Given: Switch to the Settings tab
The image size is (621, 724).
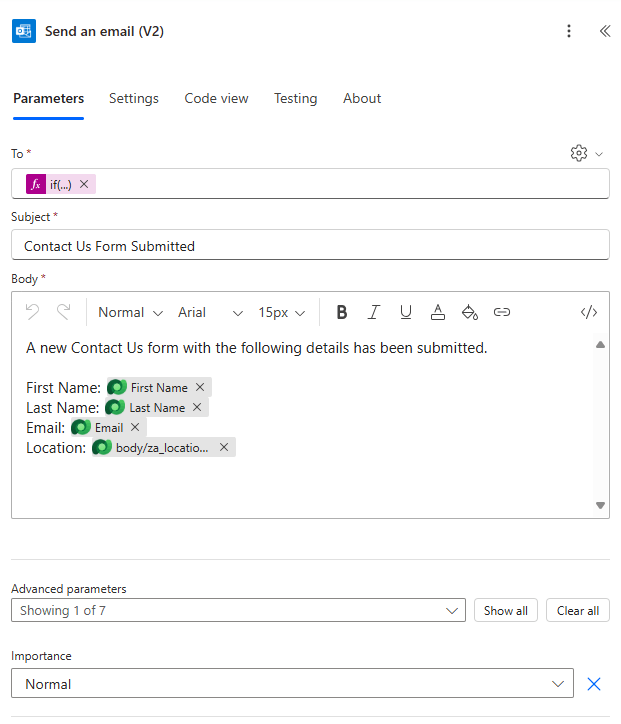Looking at the screenshot, I should [x=134, y=98].
